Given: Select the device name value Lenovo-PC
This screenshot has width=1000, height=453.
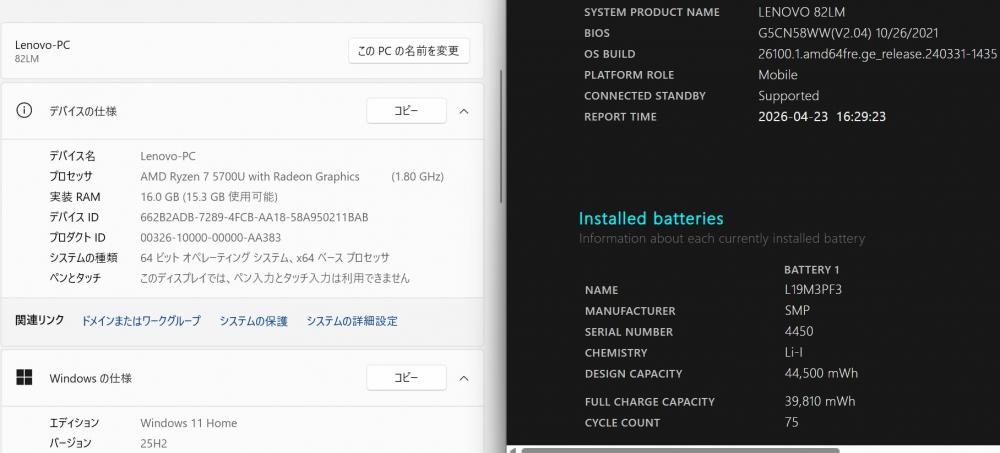Looking at the screenshot, I should coord(168,156).
